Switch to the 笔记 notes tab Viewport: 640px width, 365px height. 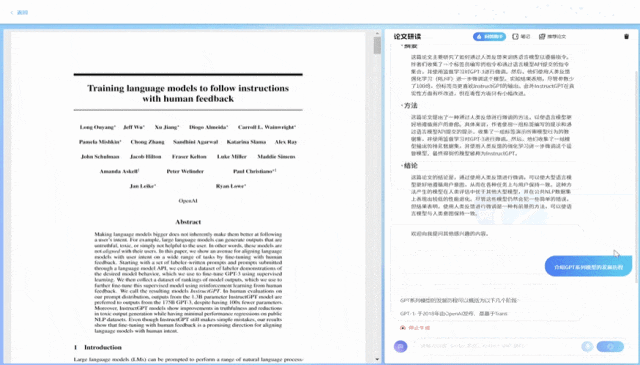click(521, 37)
